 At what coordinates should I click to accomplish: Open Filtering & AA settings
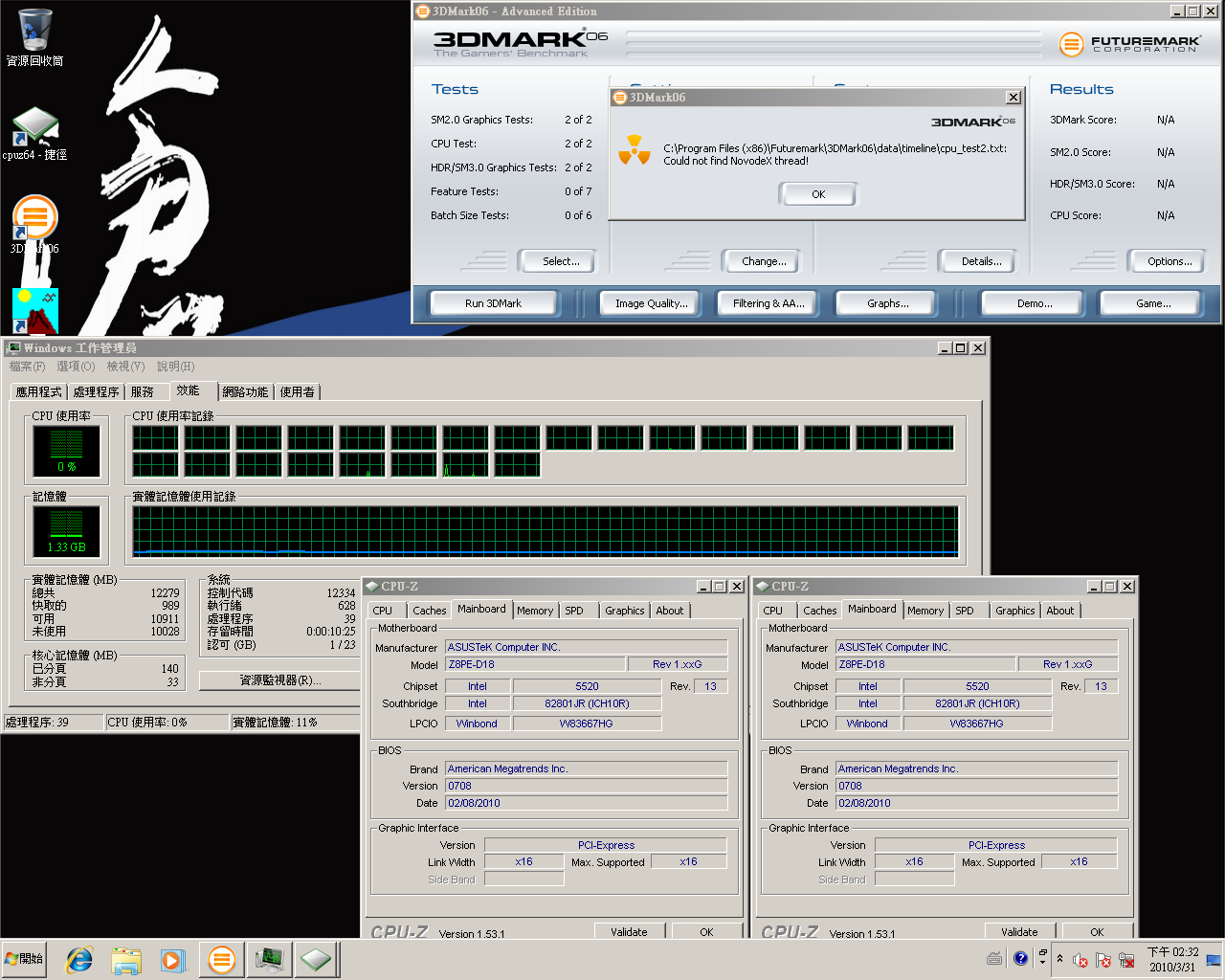click(x=768, y=303)
